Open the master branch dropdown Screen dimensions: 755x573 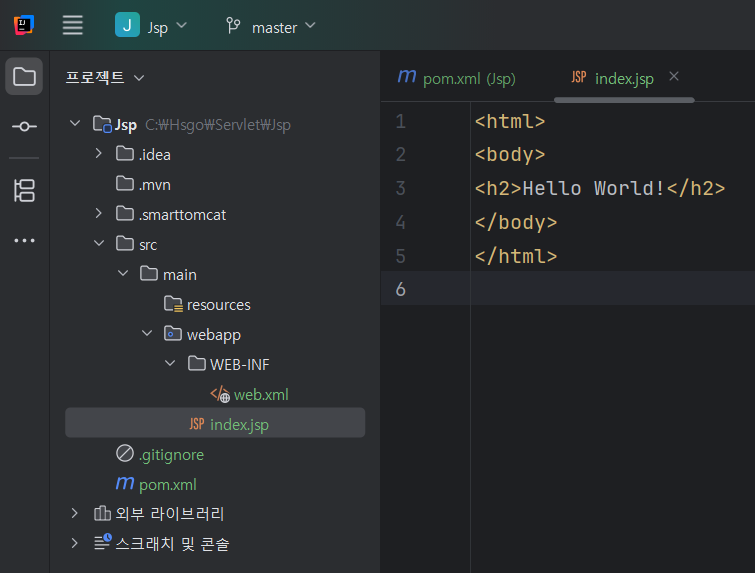point(270,27)
